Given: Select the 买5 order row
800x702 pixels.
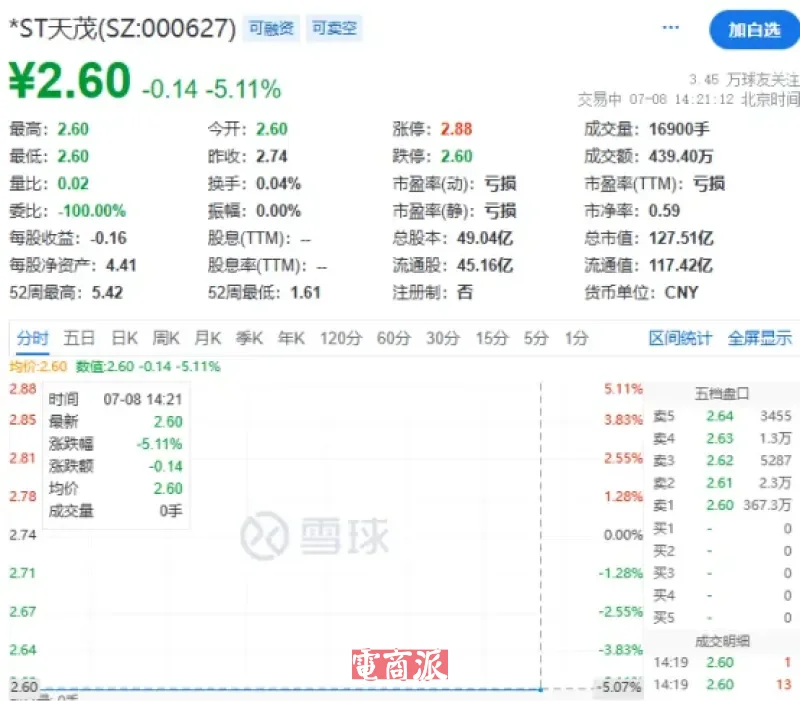Looking at the screenshot, I should point(722,618).
